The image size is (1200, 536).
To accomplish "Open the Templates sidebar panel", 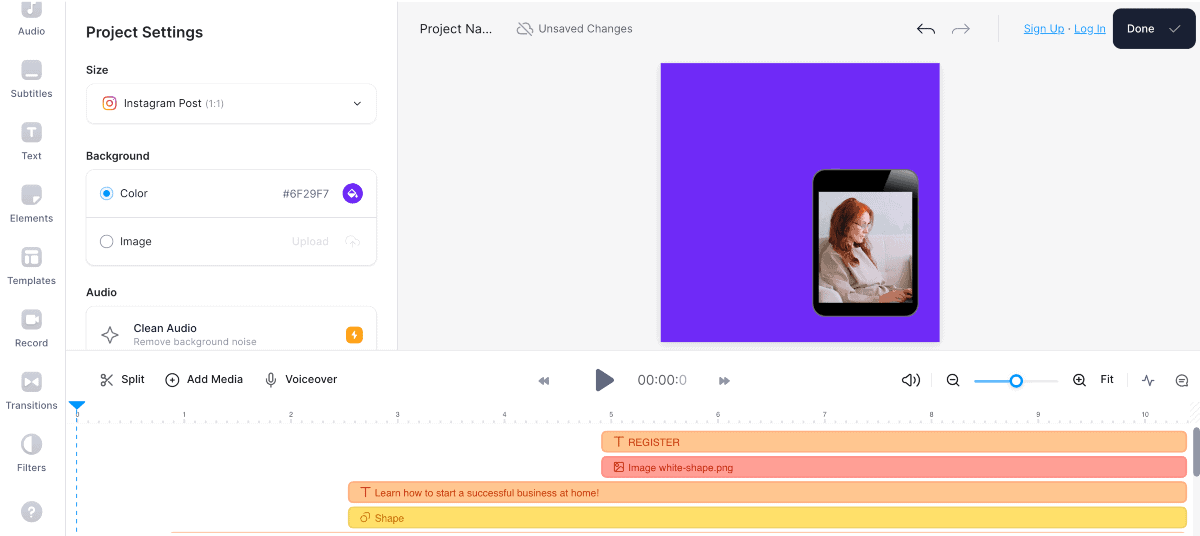I will tap(32, 266).
